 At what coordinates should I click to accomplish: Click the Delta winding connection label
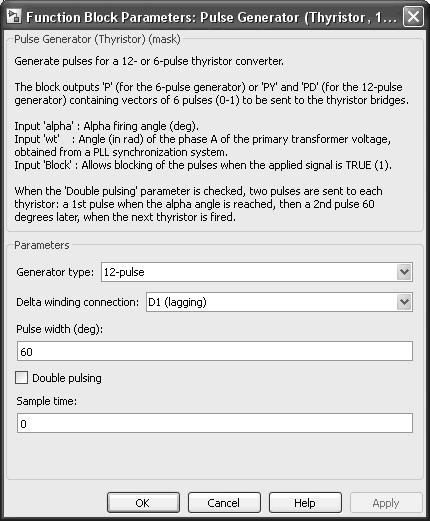[78, 302]
